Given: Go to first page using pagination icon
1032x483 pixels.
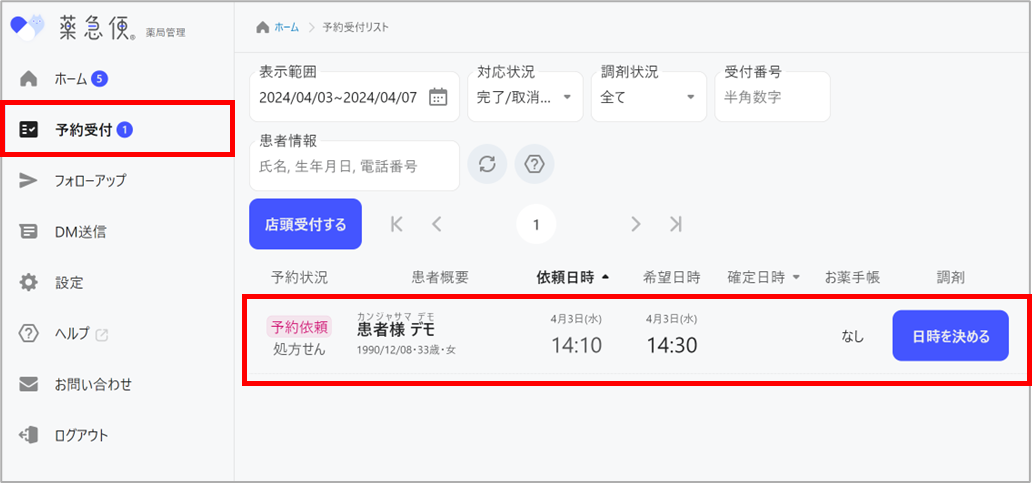Looking at the screenshot, I should coord(397,224).
